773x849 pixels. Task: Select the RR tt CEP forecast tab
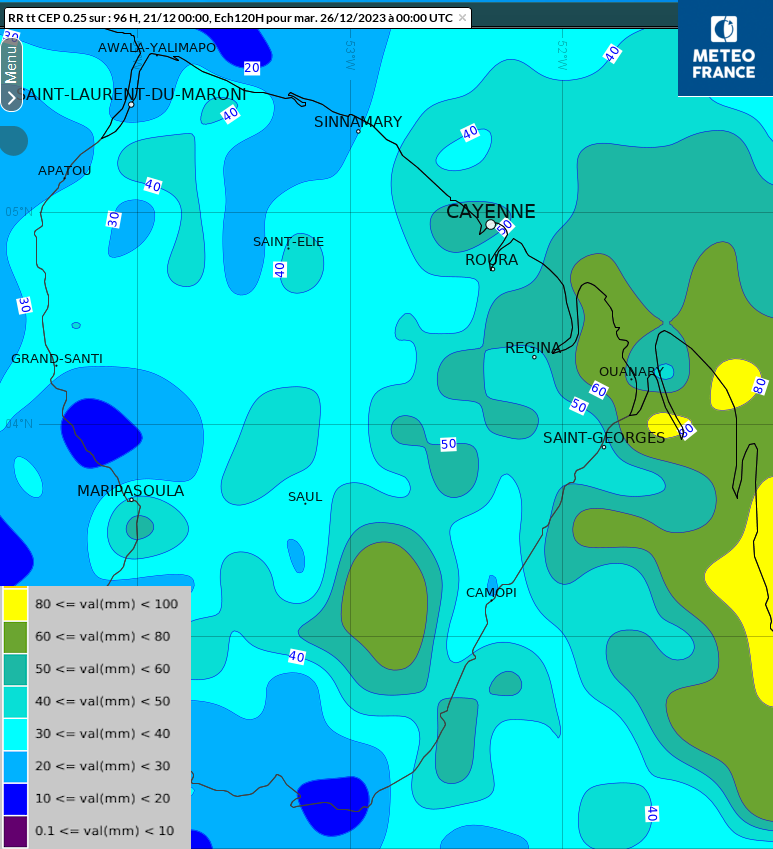[229, 18]
